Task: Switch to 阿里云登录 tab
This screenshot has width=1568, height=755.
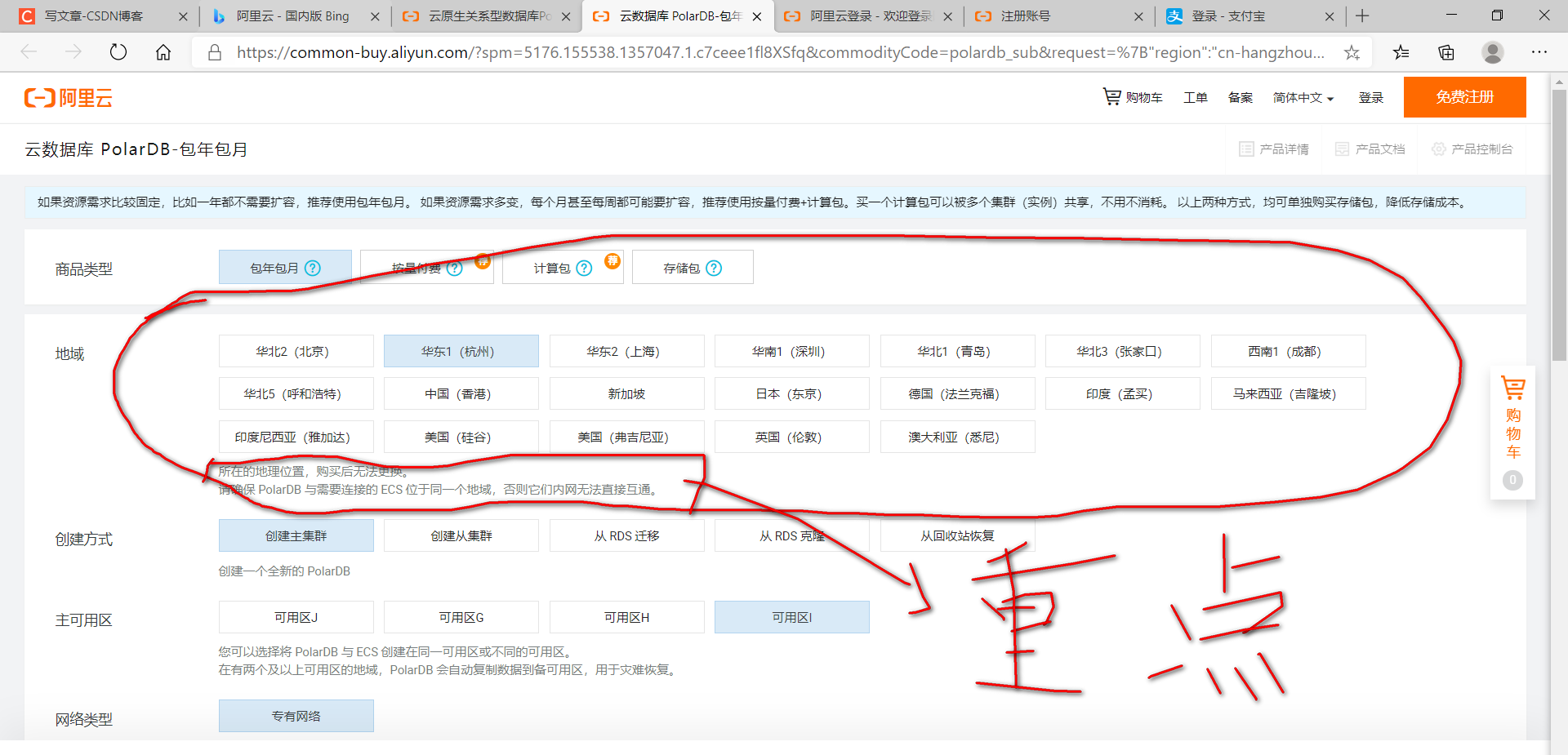Action: 869,16
